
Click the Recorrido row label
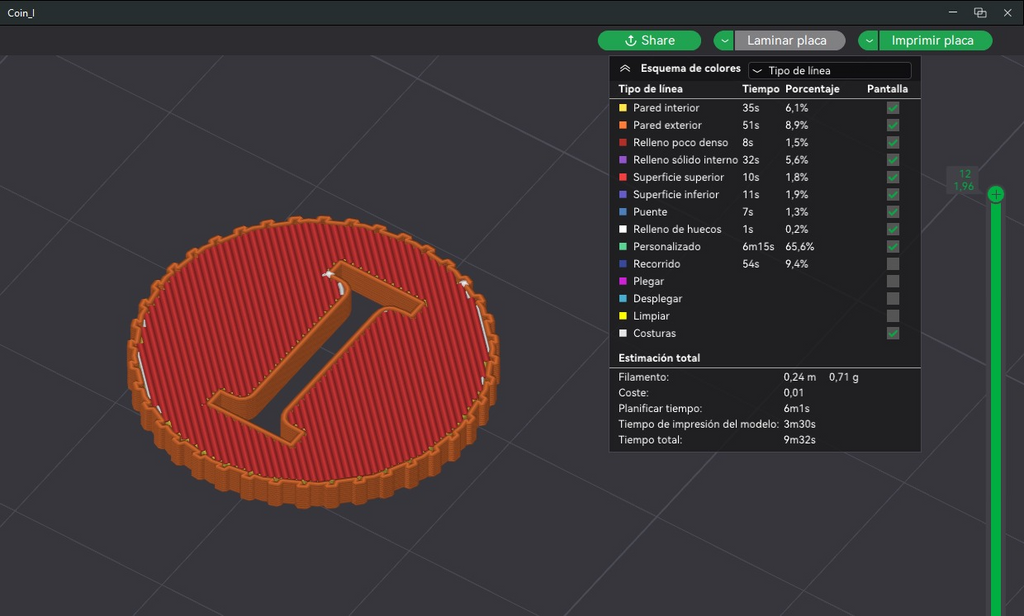click(656, 264)
